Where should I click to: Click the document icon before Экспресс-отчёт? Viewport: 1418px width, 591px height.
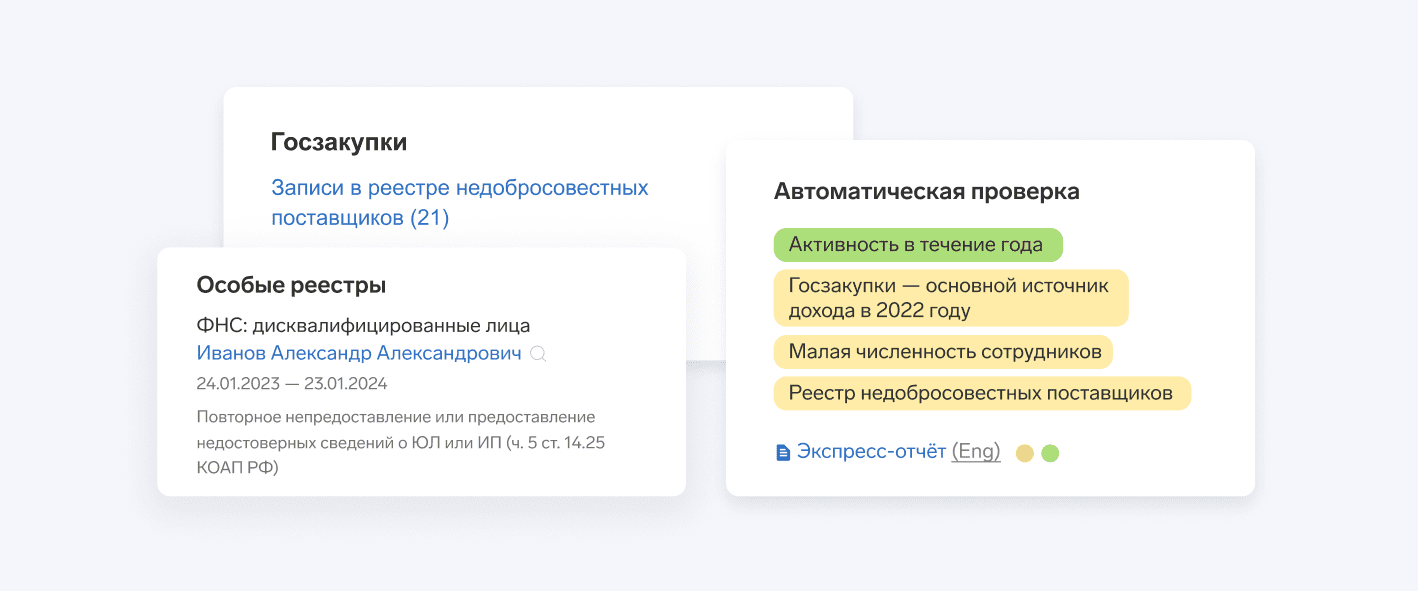point(783,453)
